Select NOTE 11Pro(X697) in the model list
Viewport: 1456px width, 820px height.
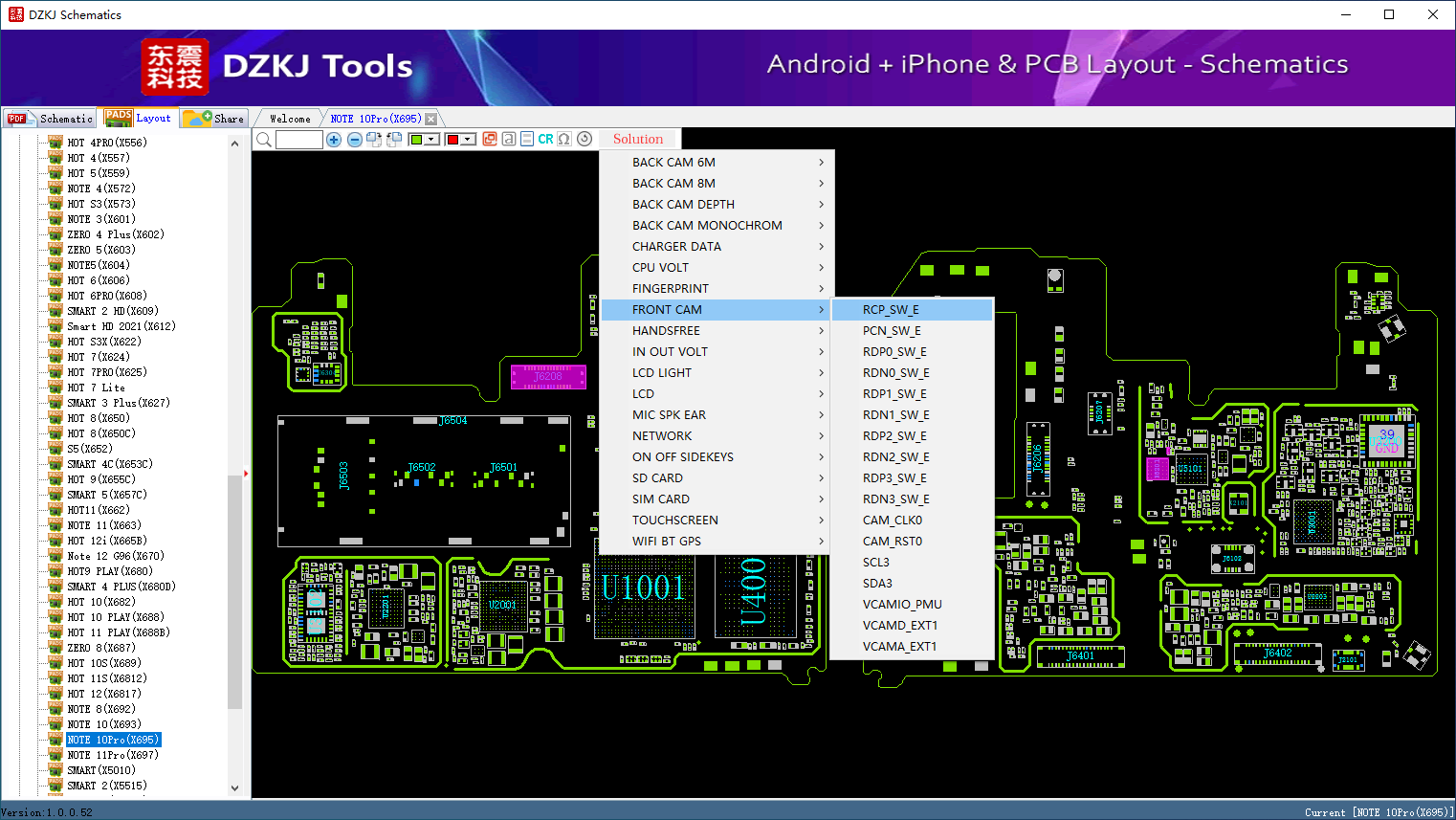113,755
